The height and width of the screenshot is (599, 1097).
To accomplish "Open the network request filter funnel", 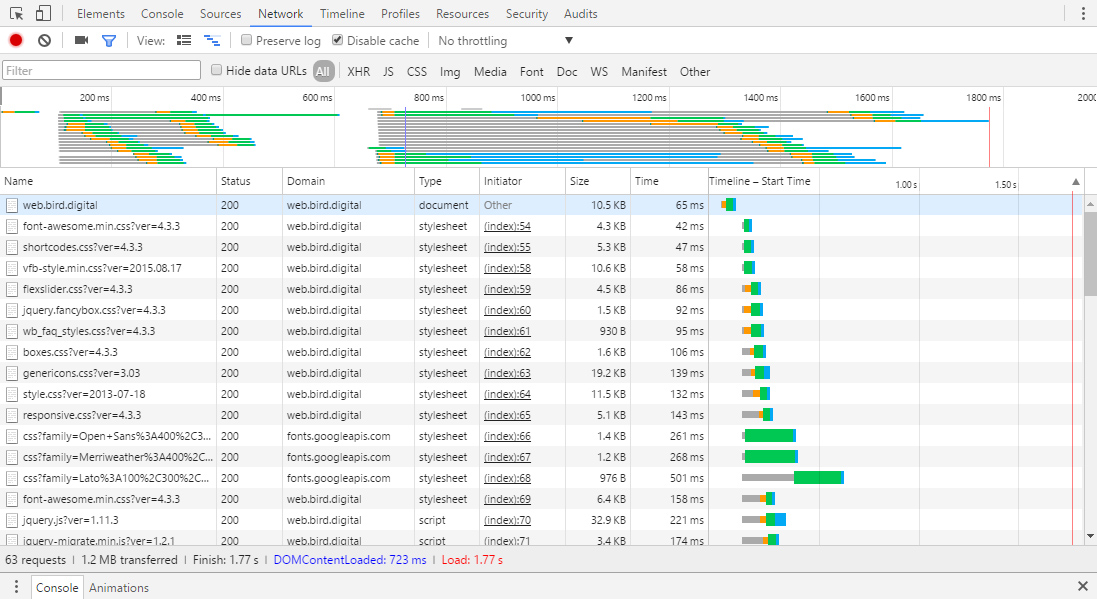I will click(109, 40).
